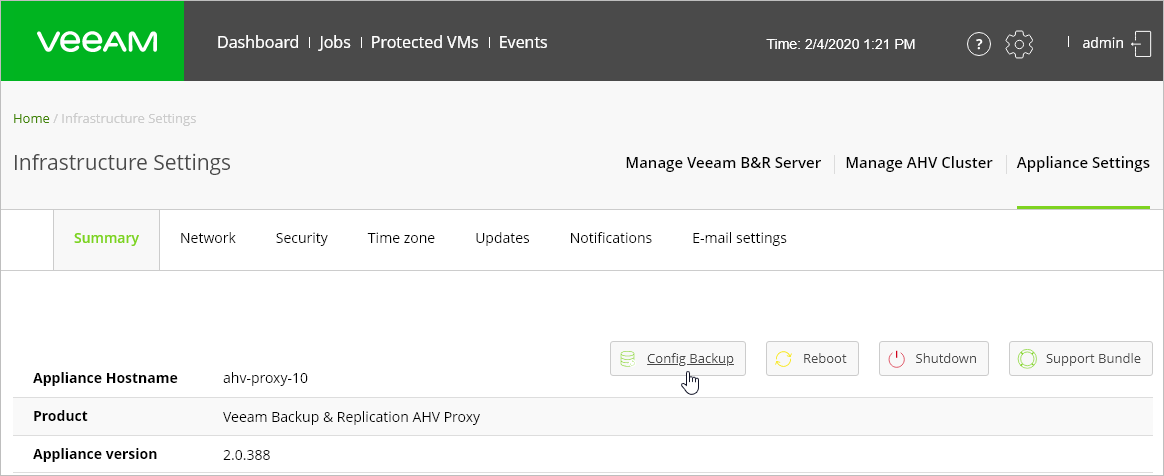Open Manage AHV Cluster
The height and width of the screenshot is (476, 1164).
[919, 163]
